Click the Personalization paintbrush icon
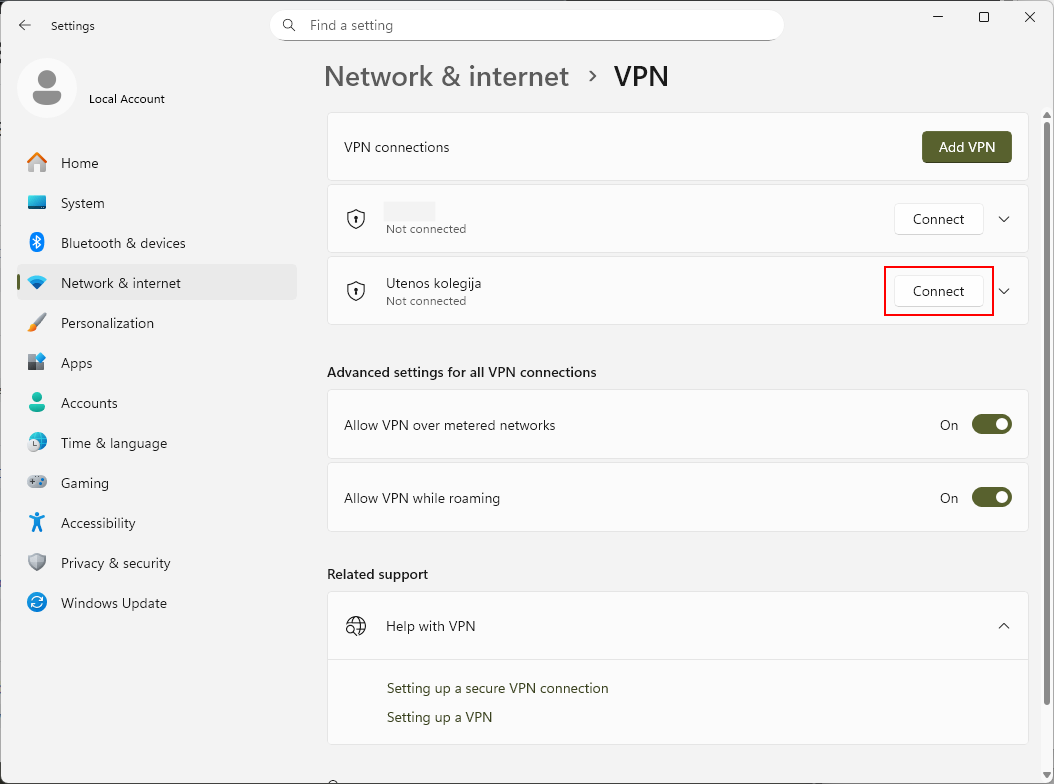Screen dimensions: 1054x784 (37, 323)
